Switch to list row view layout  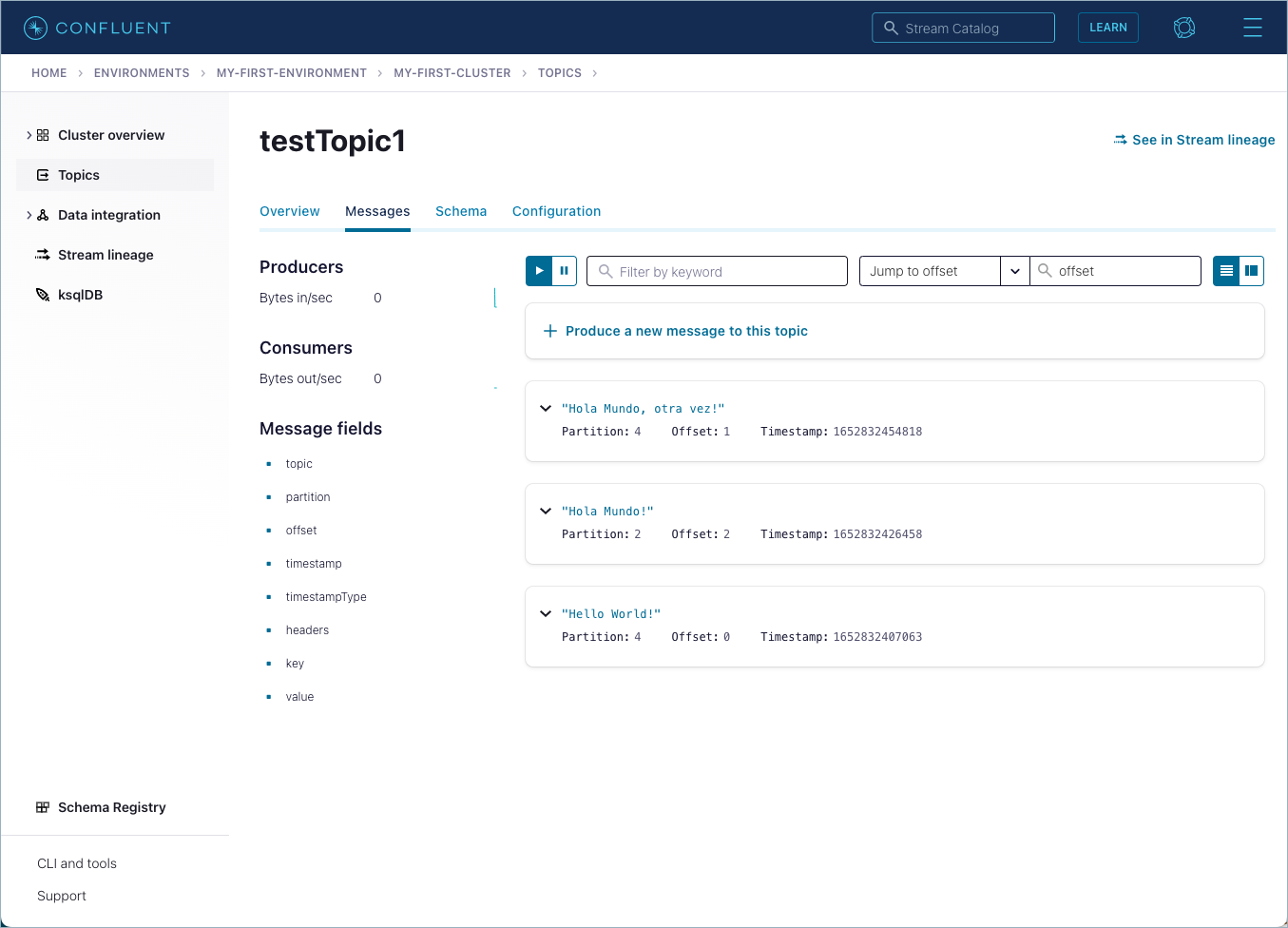[x=1226, y=271]
